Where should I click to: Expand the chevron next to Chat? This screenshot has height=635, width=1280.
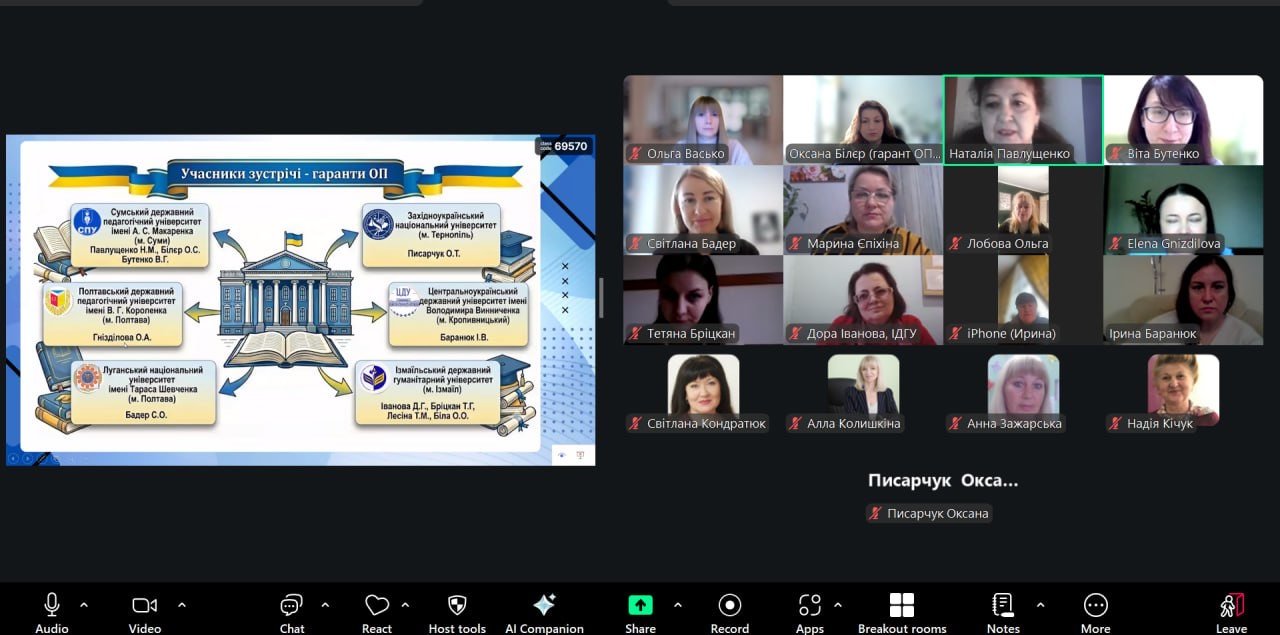click(x=325, y=605)
